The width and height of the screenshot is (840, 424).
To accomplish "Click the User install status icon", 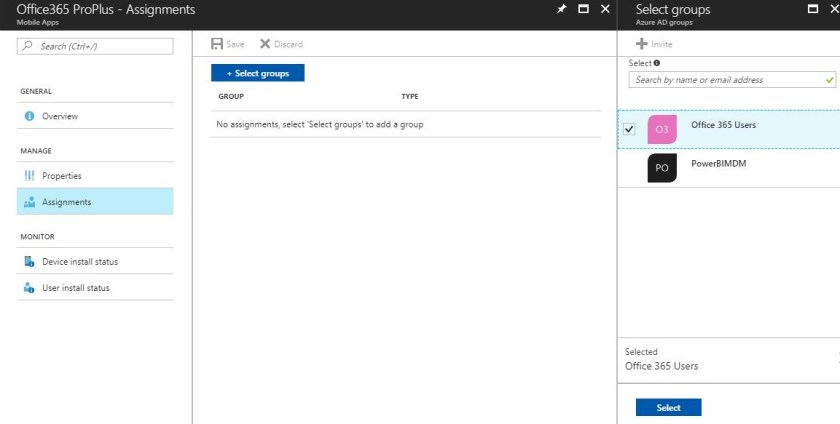I will (29, 288).
